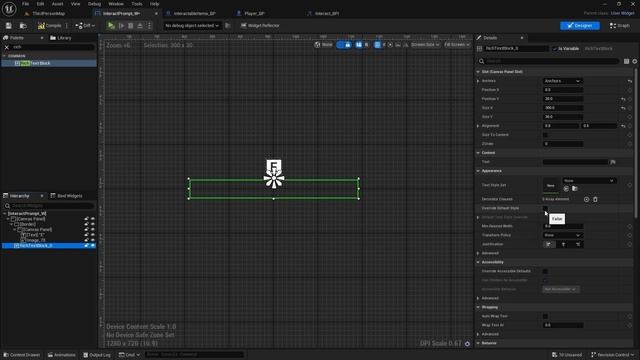Click the Skip frame playback icon

click(x=121, y=26)
